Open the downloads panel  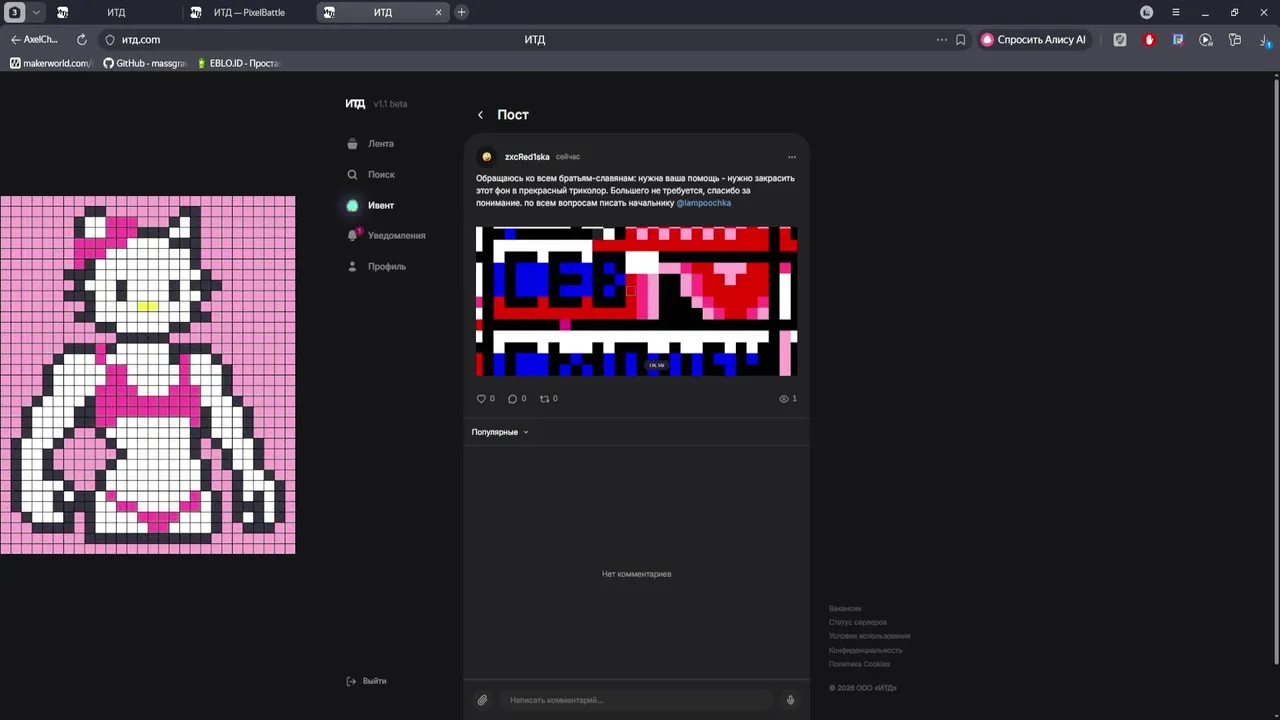click(x=1264, y=40)
